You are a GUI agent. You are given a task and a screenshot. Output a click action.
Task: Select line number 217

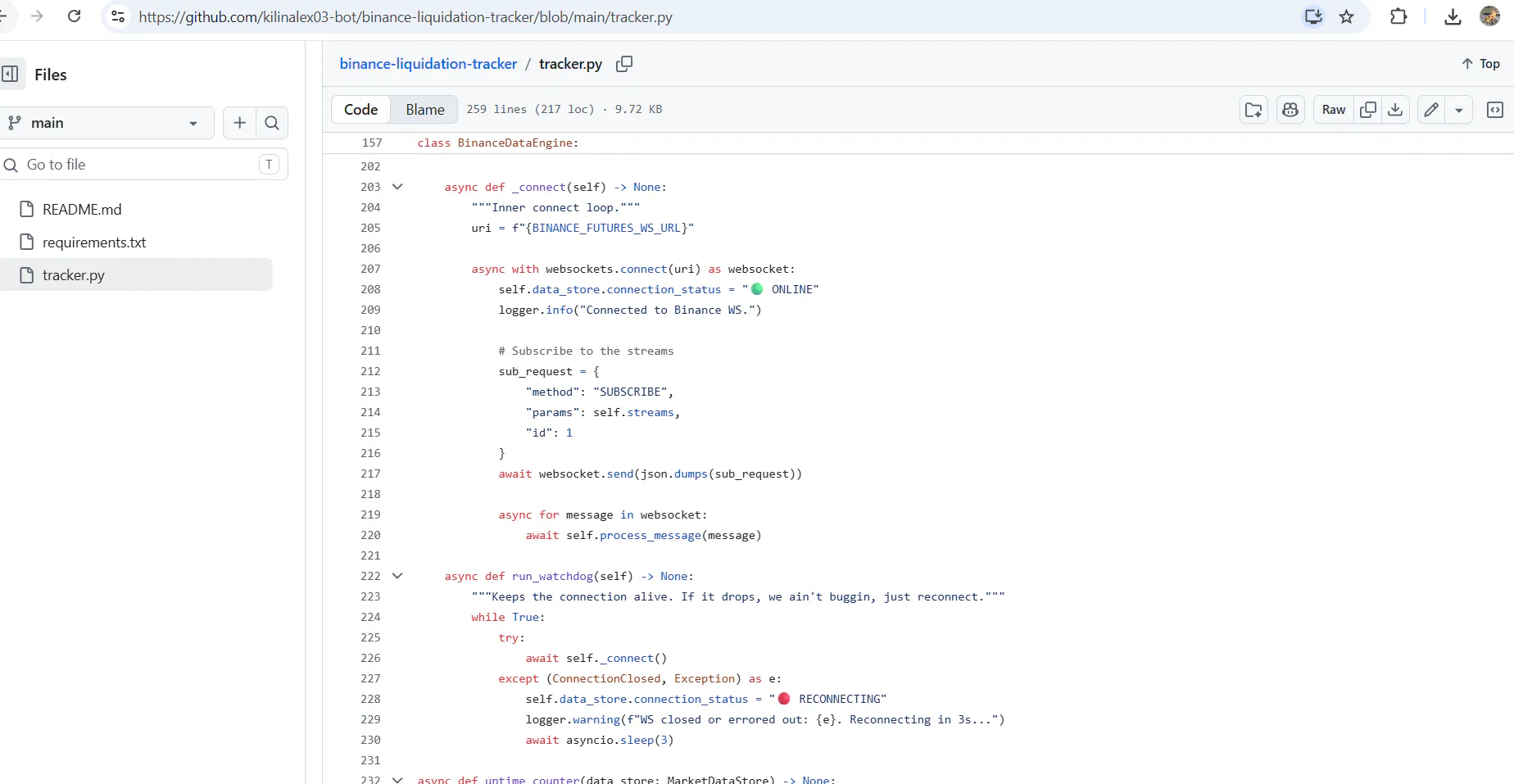point(370,474)
